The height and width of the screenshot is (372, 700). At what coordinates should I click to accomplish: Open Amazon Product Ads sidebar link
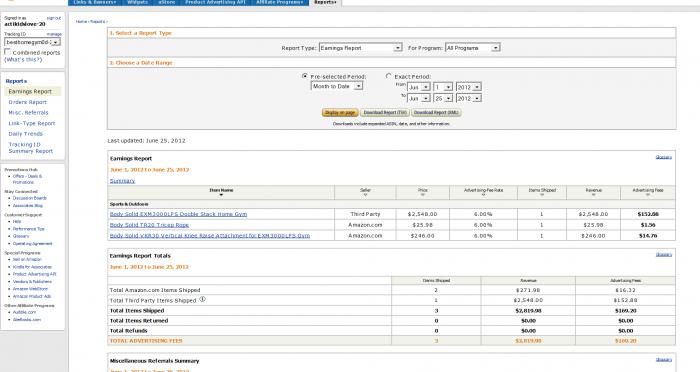[32, 296]
